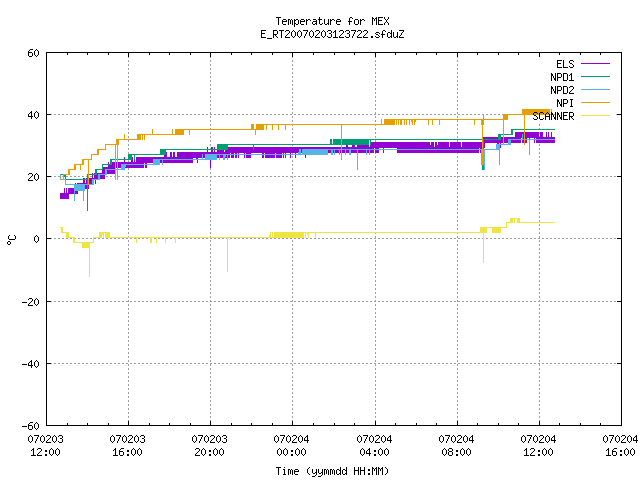Click the °C y-axis unit label
Image resolution: width=640 pixels, height=480 pixels.
(11, 240)
